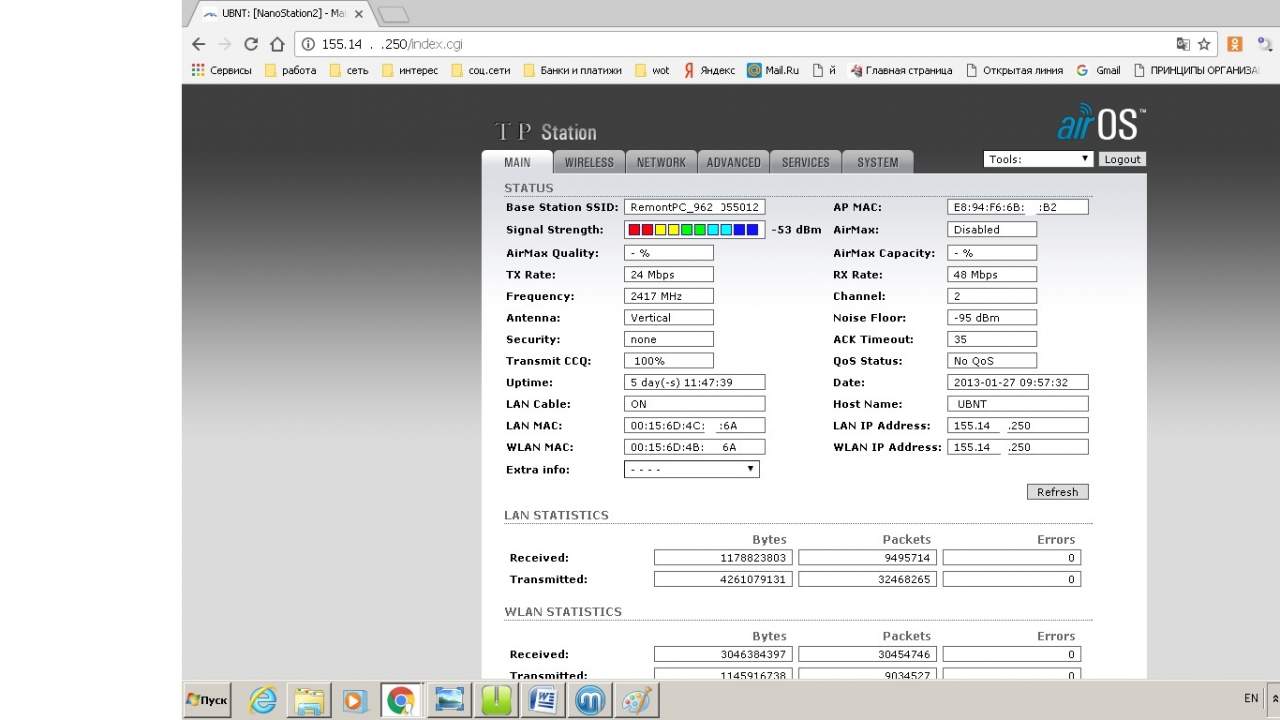Open the browser home page icon
Image resolution: width=1280 pixels, height=720 pixels.
[277, 44]
